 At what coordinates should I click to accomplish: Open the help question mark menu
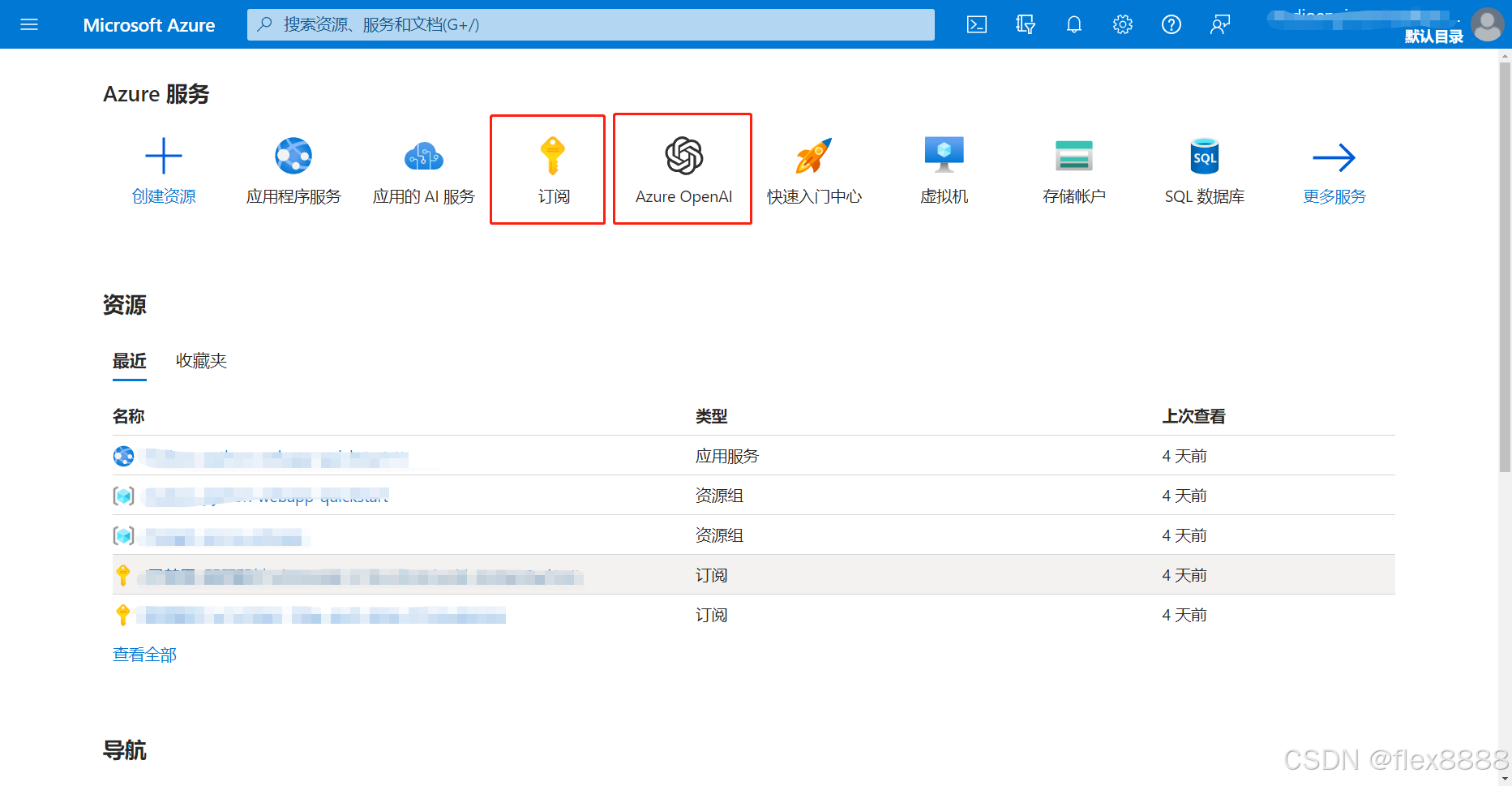(1171, 24)
